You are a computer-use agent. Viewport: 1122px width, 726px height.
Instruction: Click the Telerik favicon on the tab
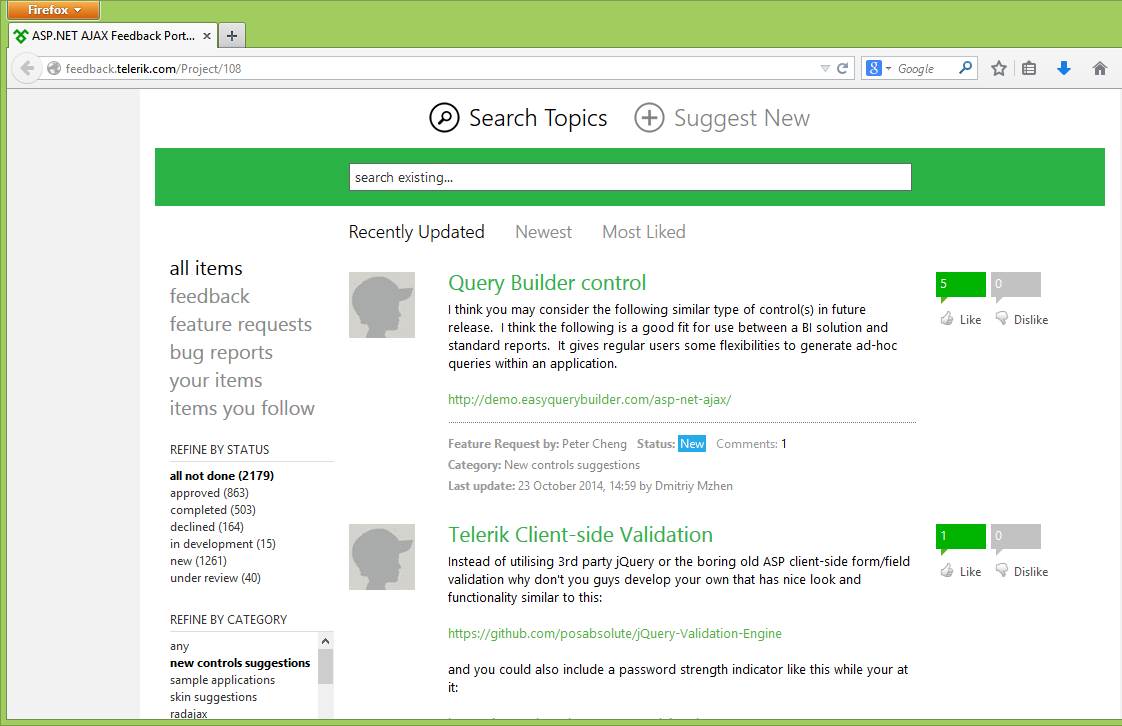21,36
